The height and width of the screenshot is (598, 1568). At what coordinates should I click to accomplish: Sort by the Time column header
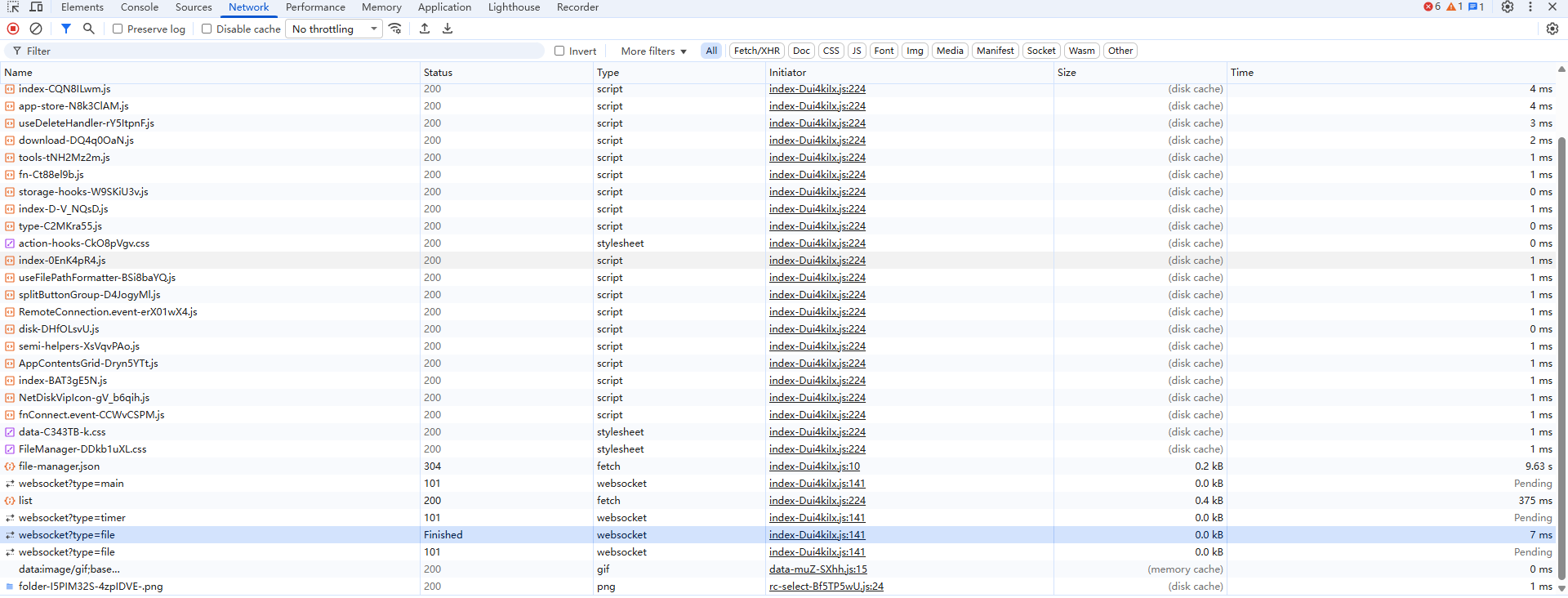[1392, 73]
